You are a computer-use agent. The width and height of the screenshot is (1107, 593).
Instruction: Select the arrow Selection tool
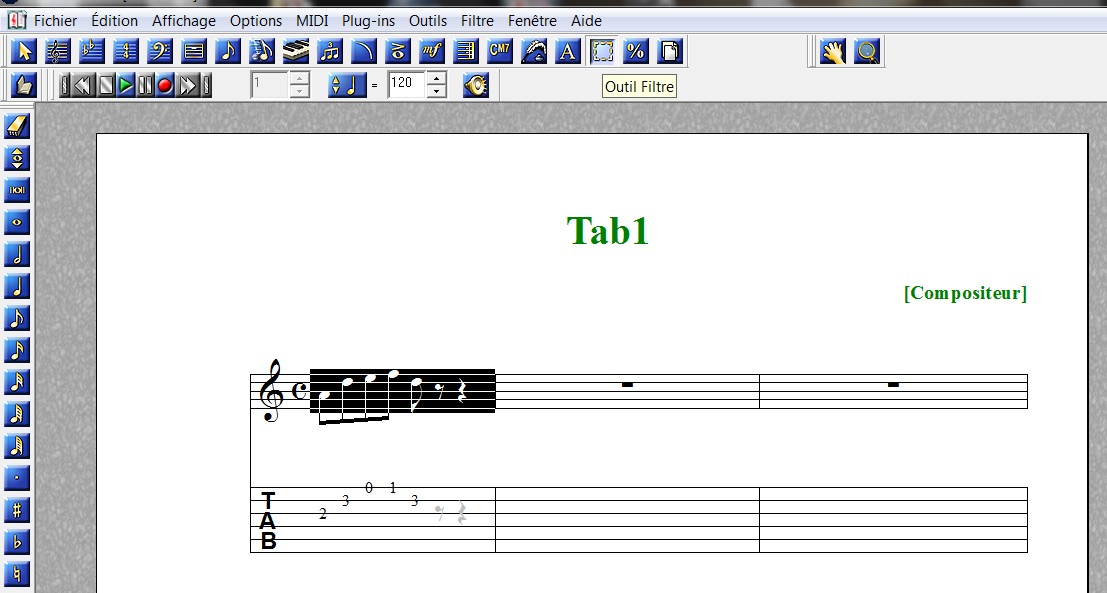25,51
